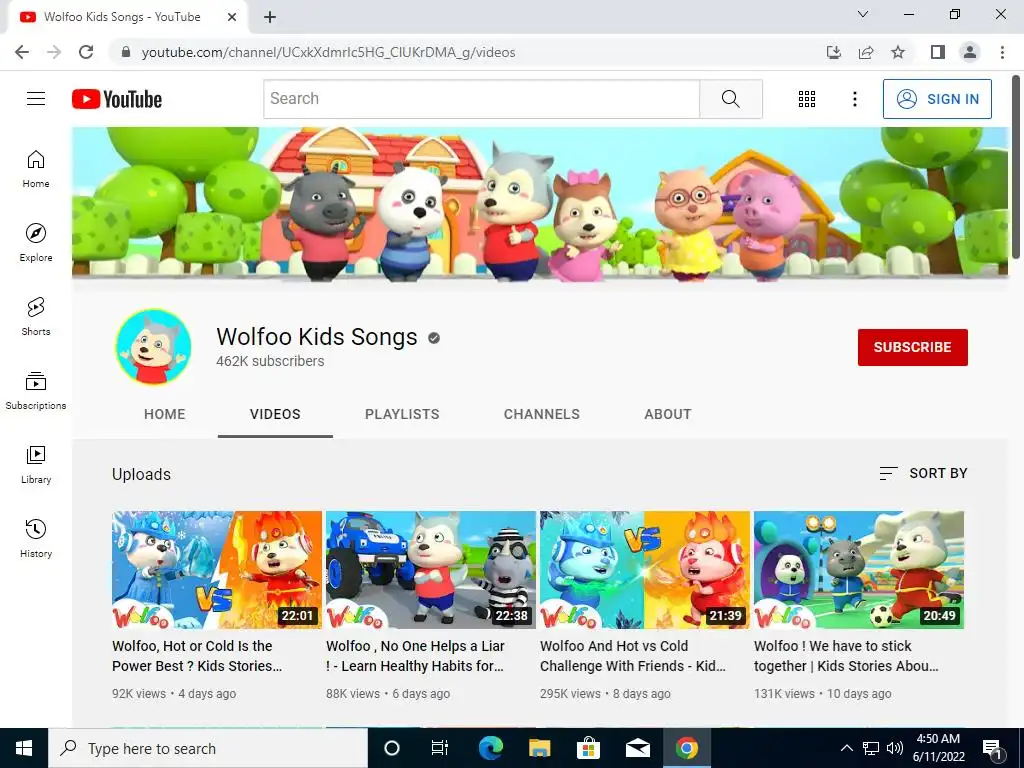
Task: Click the YouTube search input field
Action: (482, 99)
